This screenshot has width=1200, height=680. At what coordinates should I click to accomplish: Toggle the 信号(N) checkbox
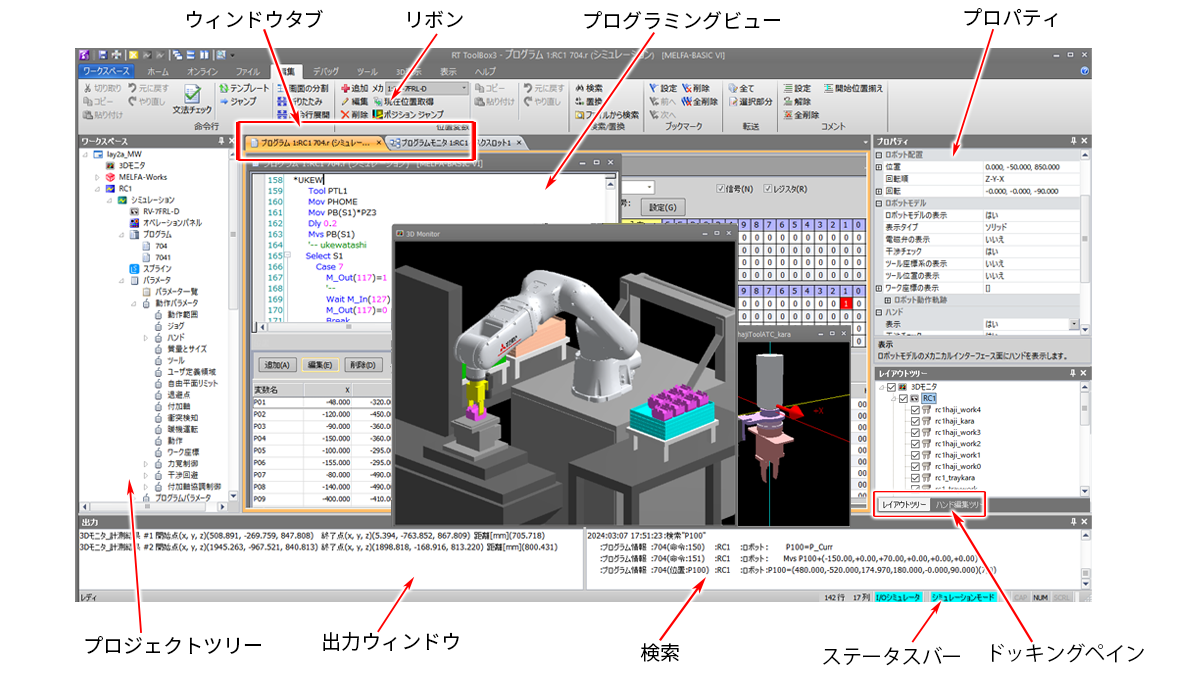point(722,188)
